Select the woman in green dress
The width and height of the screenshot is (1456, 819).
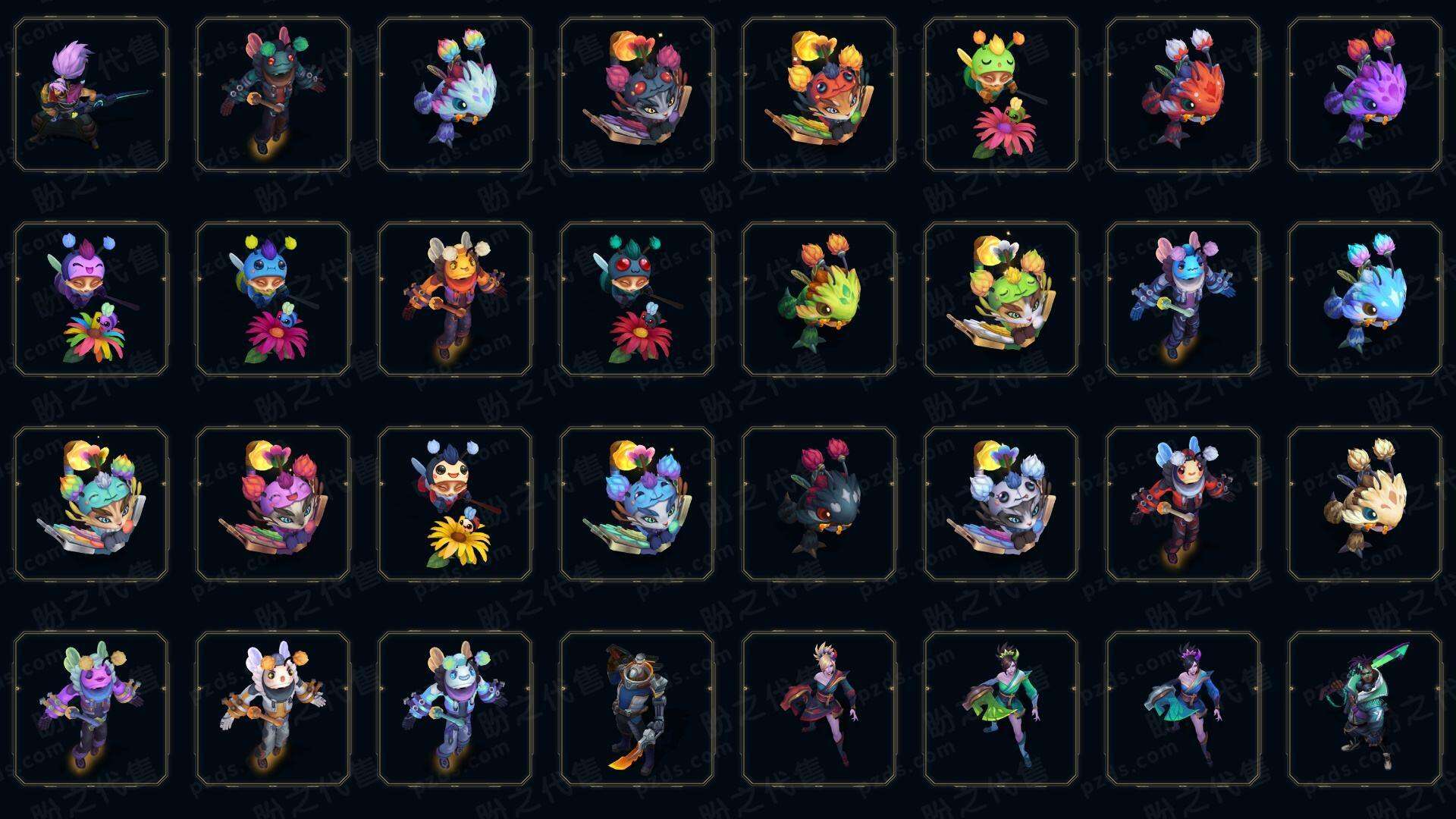tap(1001, 708)
